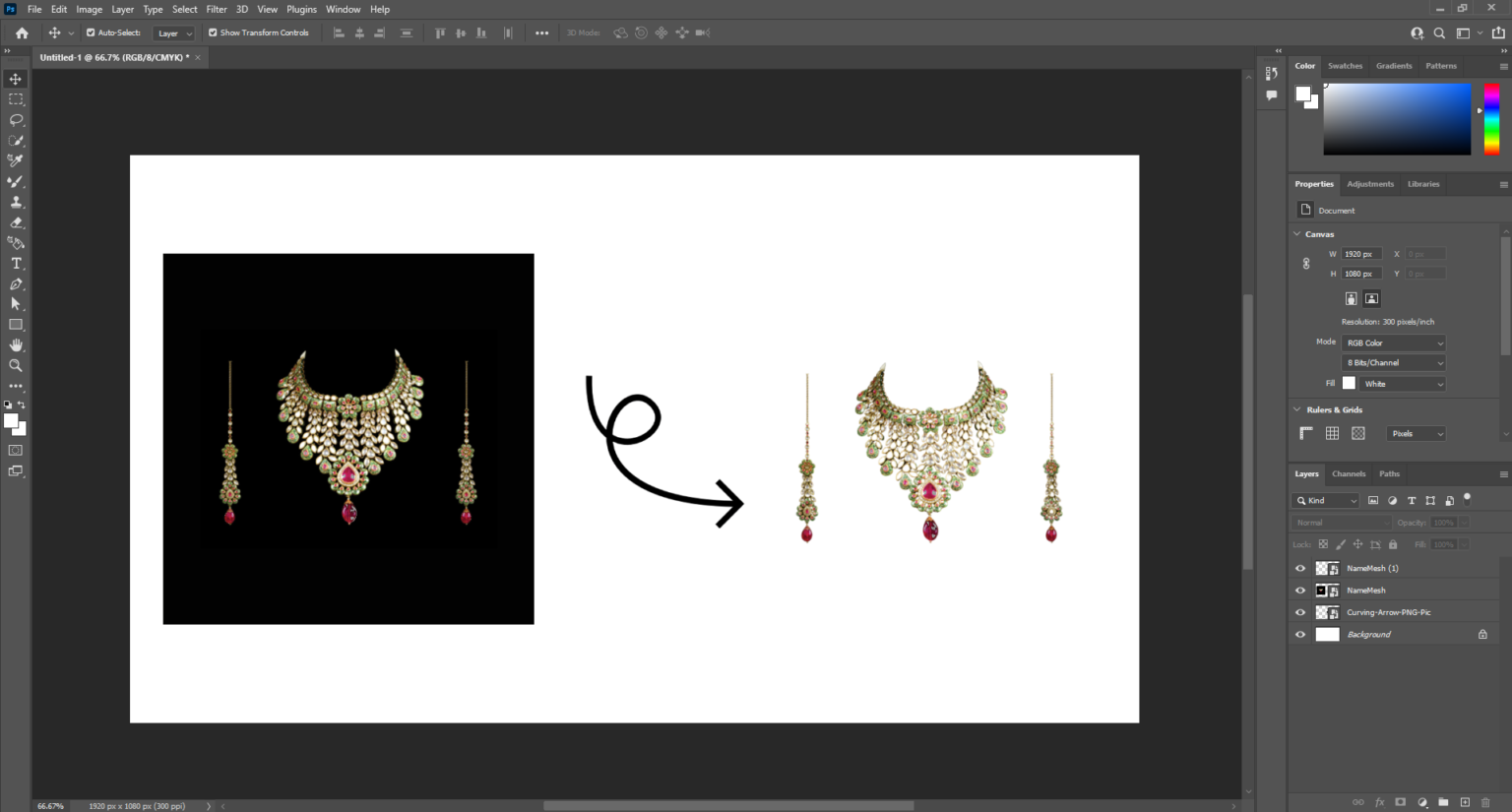Hide the Curving-Arrow-PNG-Pic layer
1512x812 pixels.
(x=1300, y=611)
